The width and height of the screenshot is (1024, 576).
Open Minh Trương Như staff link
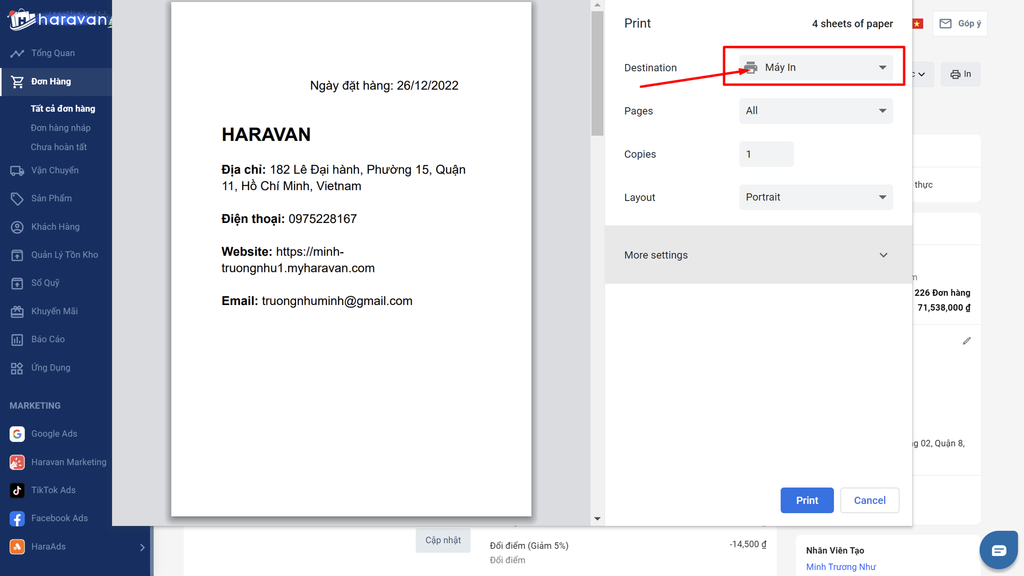pos(840,567)
